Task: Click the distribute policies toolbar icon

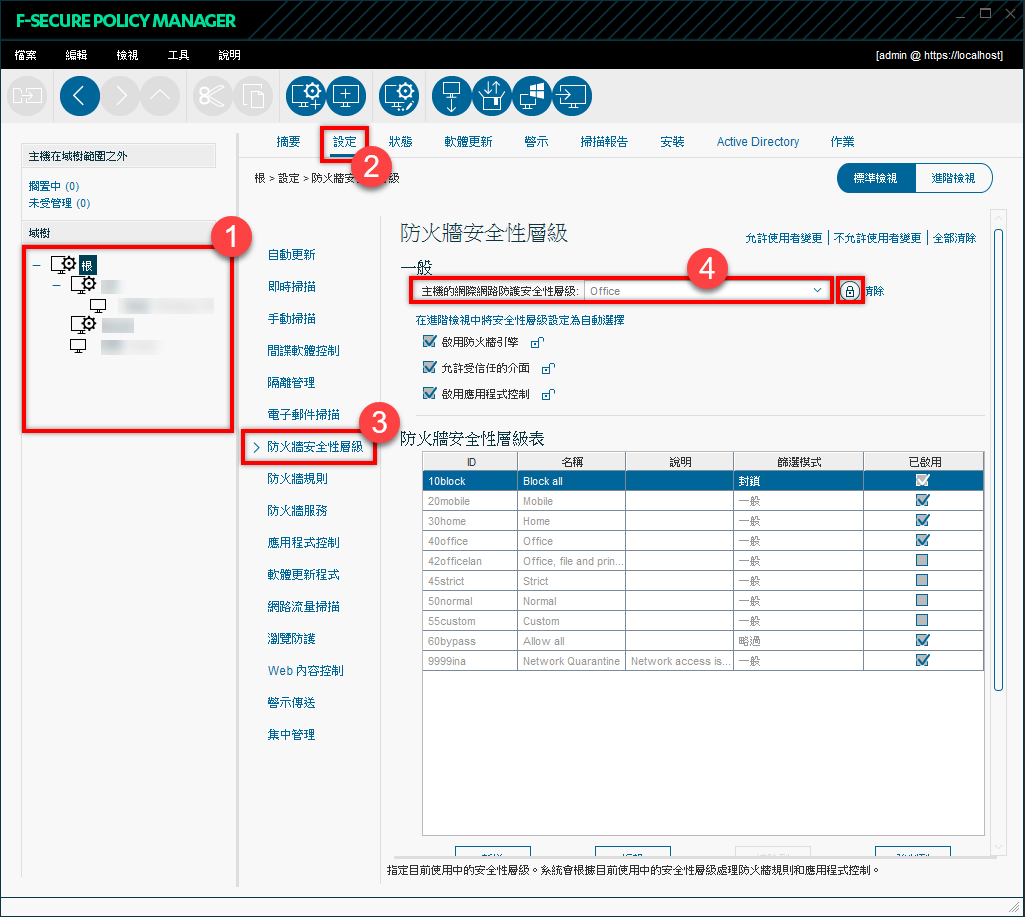Action: pyautogui.click(x=452, y=96)
